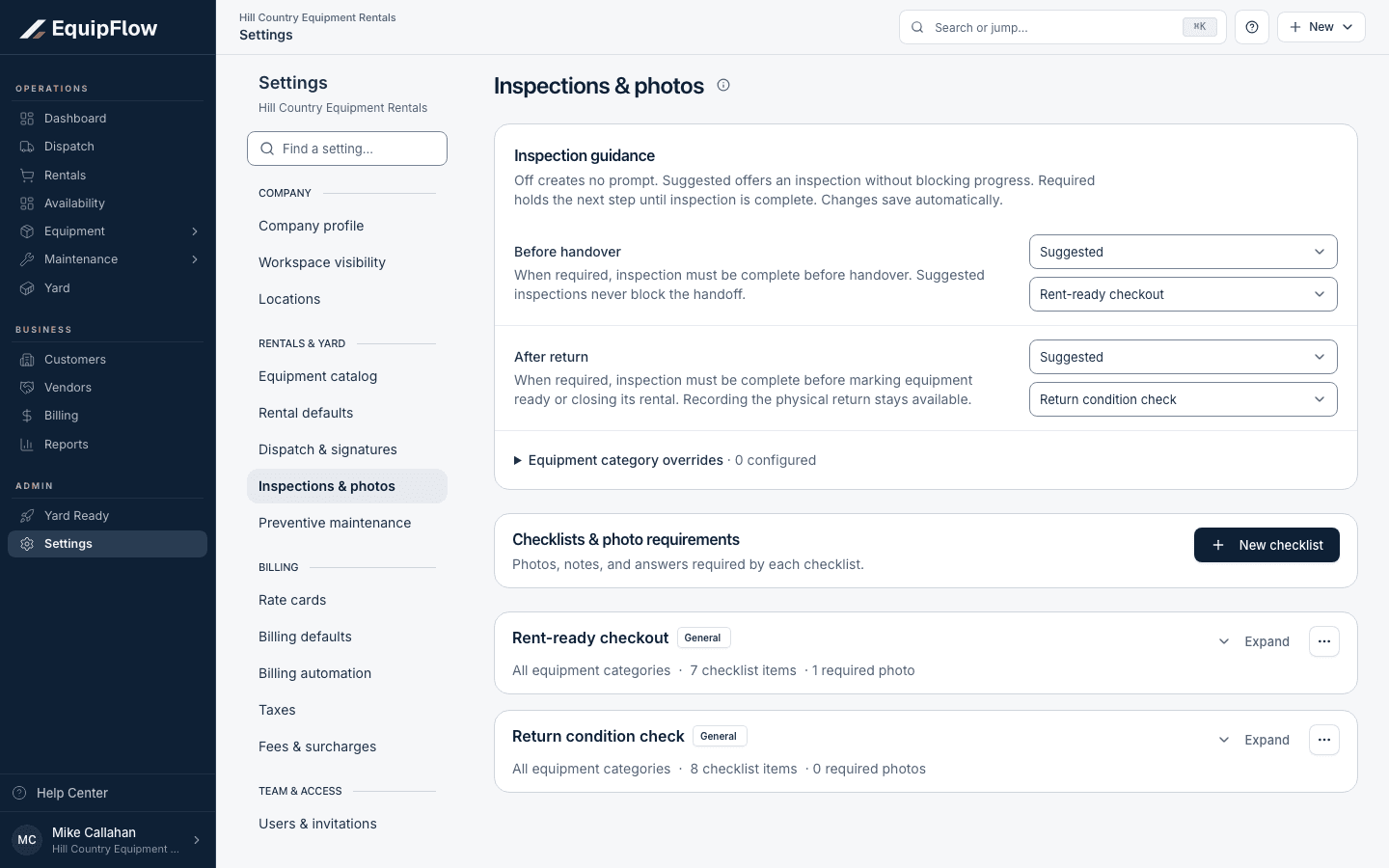Viewport: 1389px width, 868px height.
Task: Click info icon beside Inspections & photos heading
Action: tap(723, 85)
